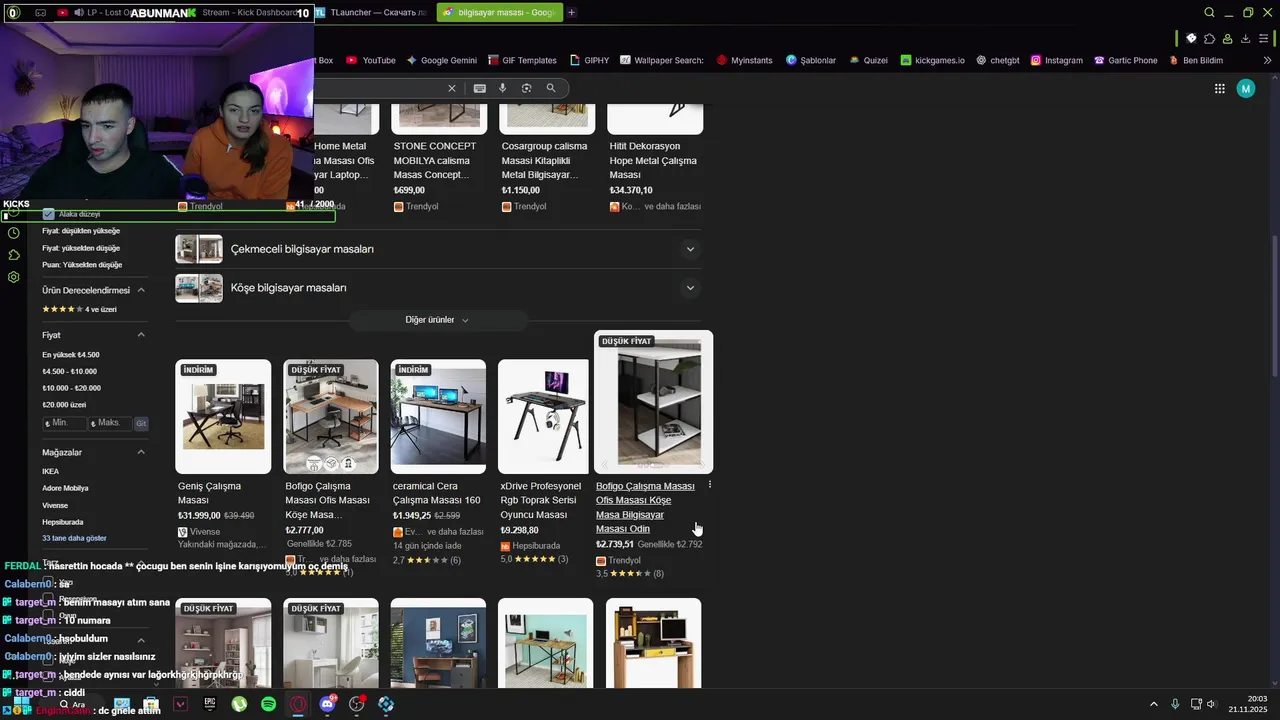Clear the Google search box
The width and height of the screenshot is (1280, 720).
point(452,88)
